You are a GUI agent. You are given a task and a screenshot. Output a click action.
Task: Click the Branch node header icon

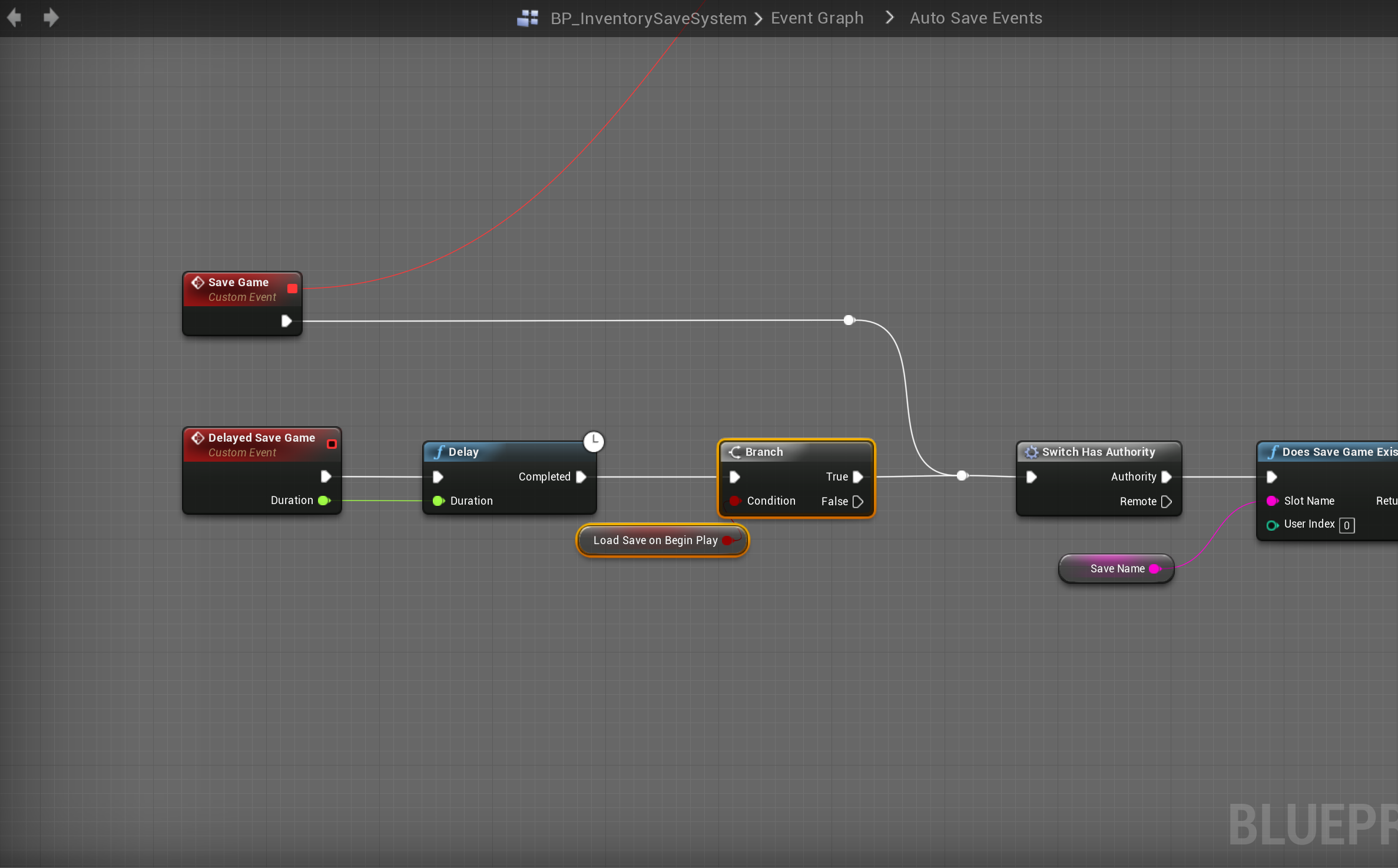click(735, 452)
